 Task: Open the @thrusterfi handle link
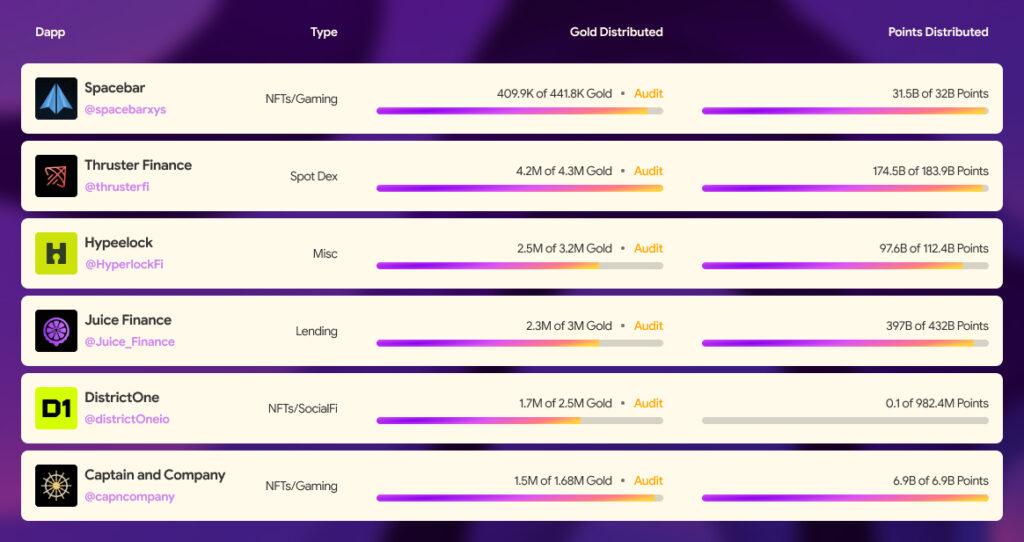tap(117, 187)
